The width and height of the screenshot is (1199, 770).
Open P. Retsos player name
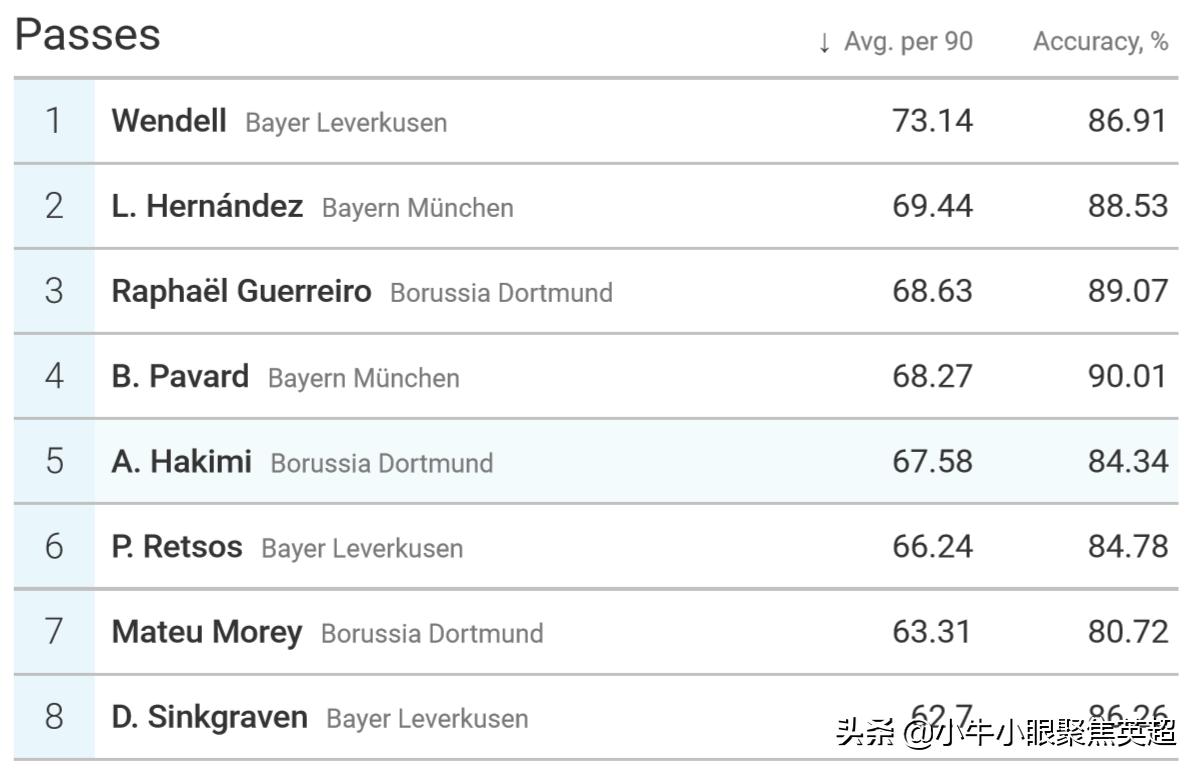coord(177,546)
